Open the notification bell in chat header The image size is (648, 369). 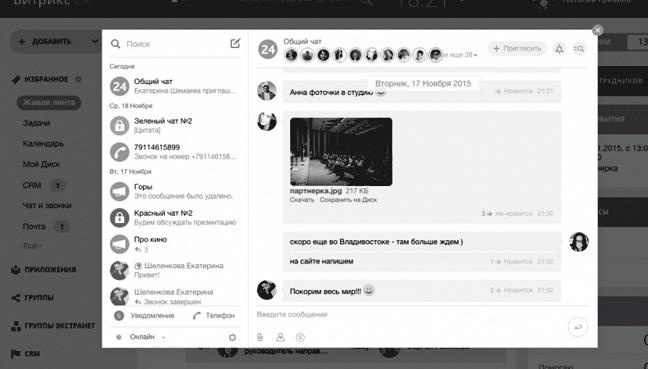pyautogui.click(x=559, y=49)
